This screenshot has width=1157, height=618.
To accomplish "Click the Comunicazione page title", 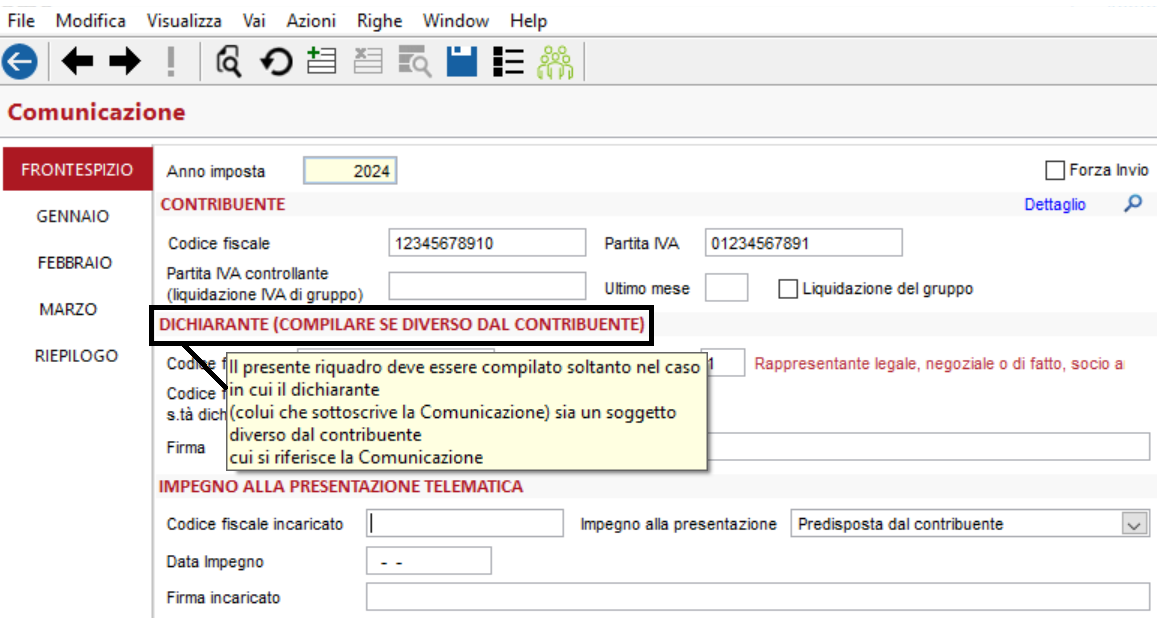I will [x=97, y=112].
